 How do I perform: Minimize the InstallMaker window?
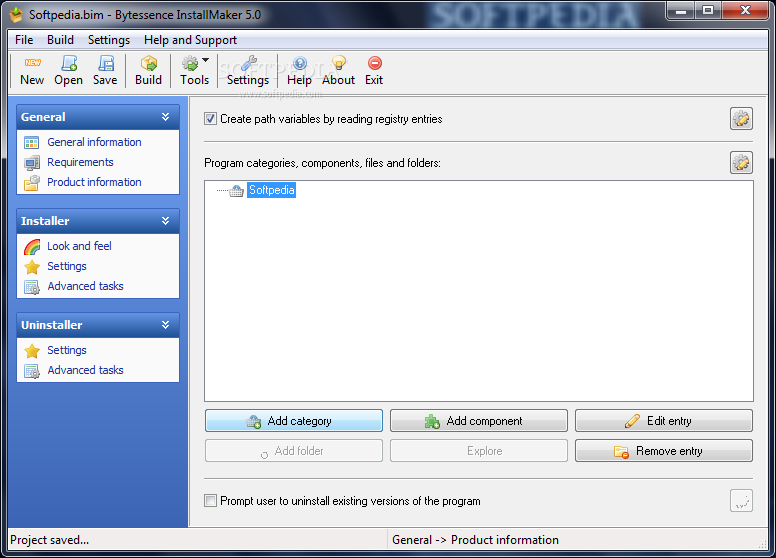point(681,10)
